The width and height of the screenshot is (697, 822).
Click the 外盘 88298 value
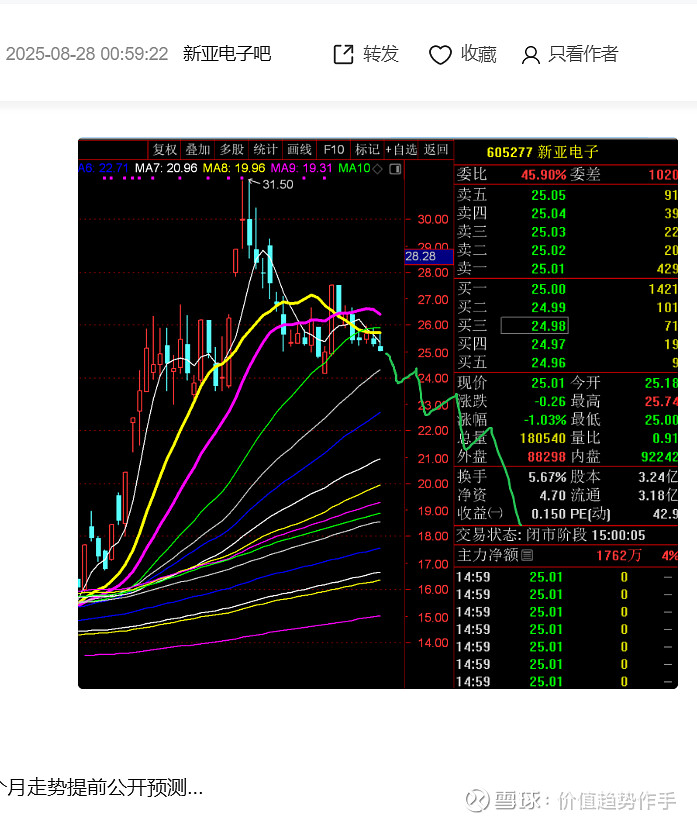(x=547, y=457)
